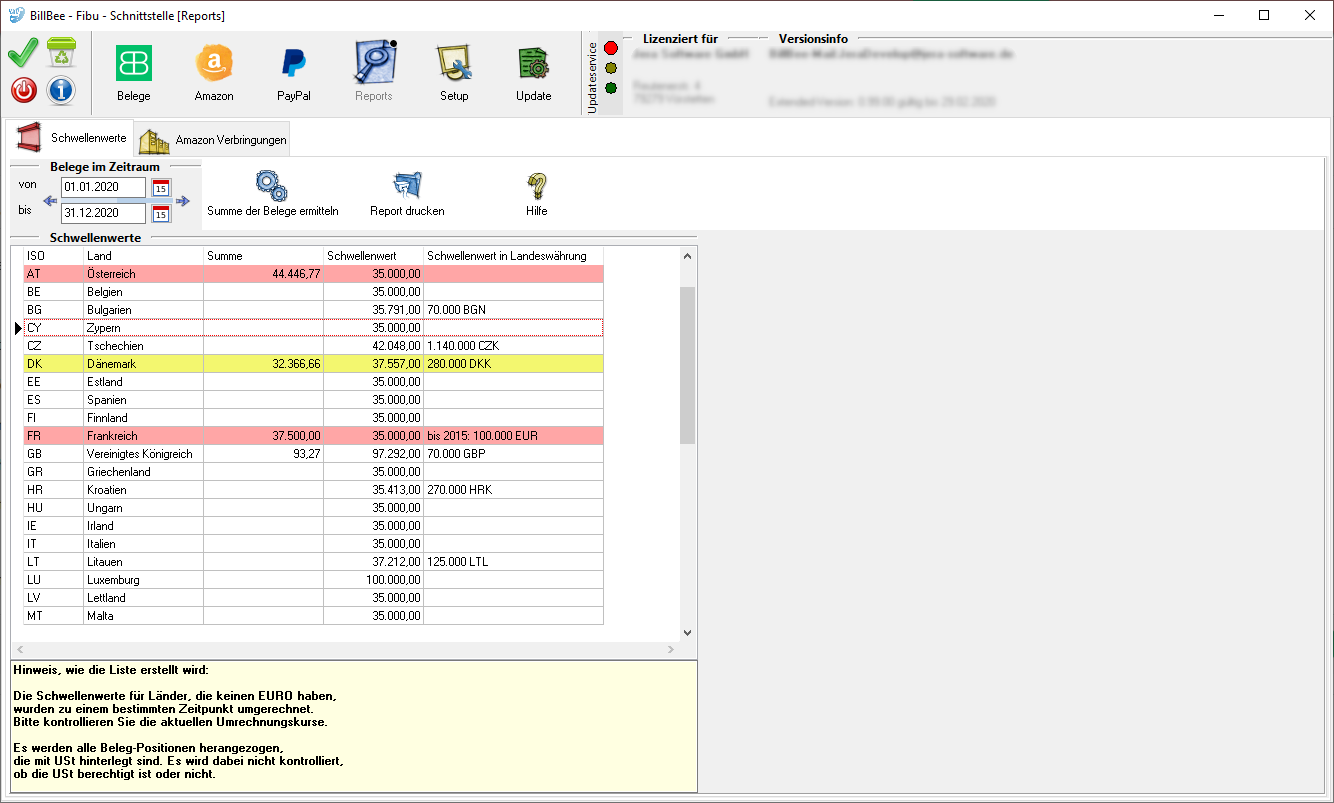Switch to Amazon Verbringungen tab
Viewport: 1334px width, 803px height.
point(213,140)
